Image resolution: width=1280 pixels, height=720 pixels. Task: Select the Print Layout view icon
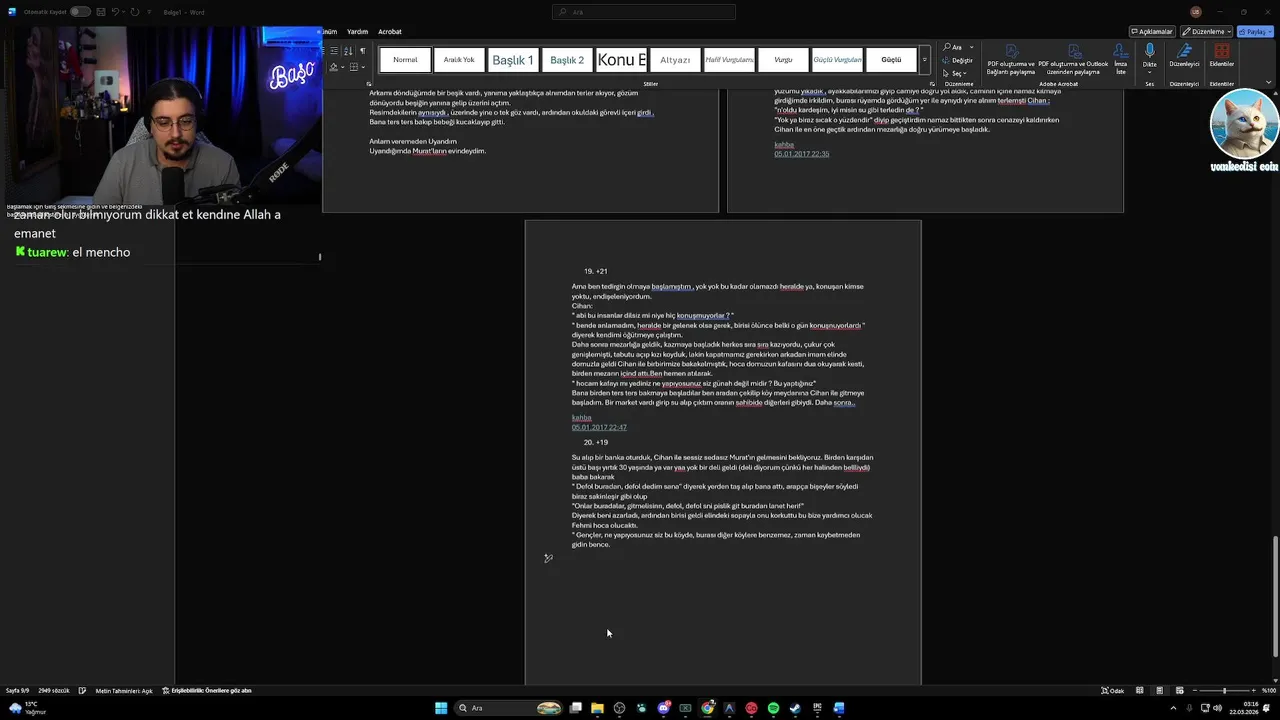click(1160, 691)
